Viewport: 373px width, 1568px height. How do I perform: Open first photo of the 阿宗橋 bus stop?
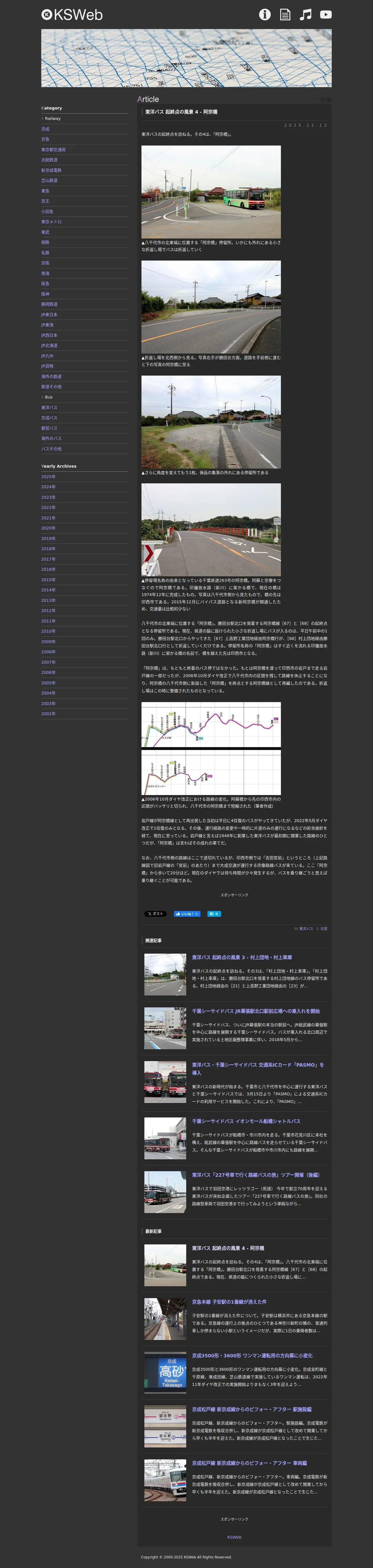211,192
